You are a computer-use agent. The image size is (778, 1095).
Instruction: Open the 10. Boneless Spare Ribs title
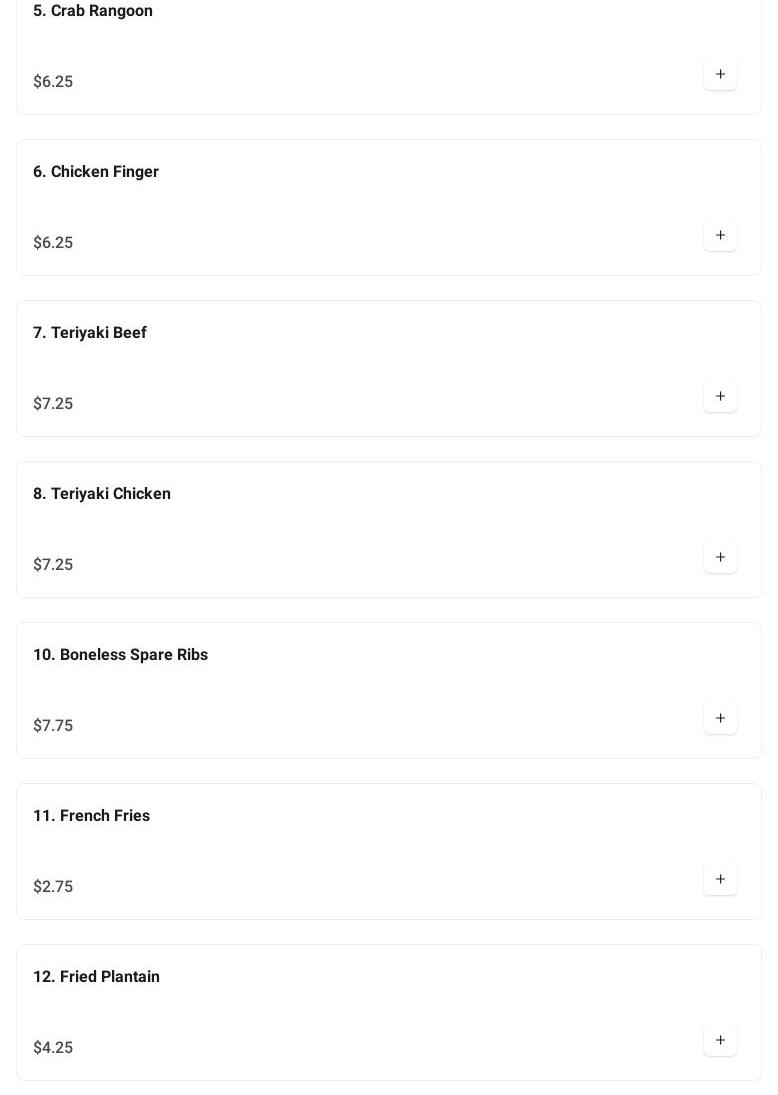(x=120, y=655)
